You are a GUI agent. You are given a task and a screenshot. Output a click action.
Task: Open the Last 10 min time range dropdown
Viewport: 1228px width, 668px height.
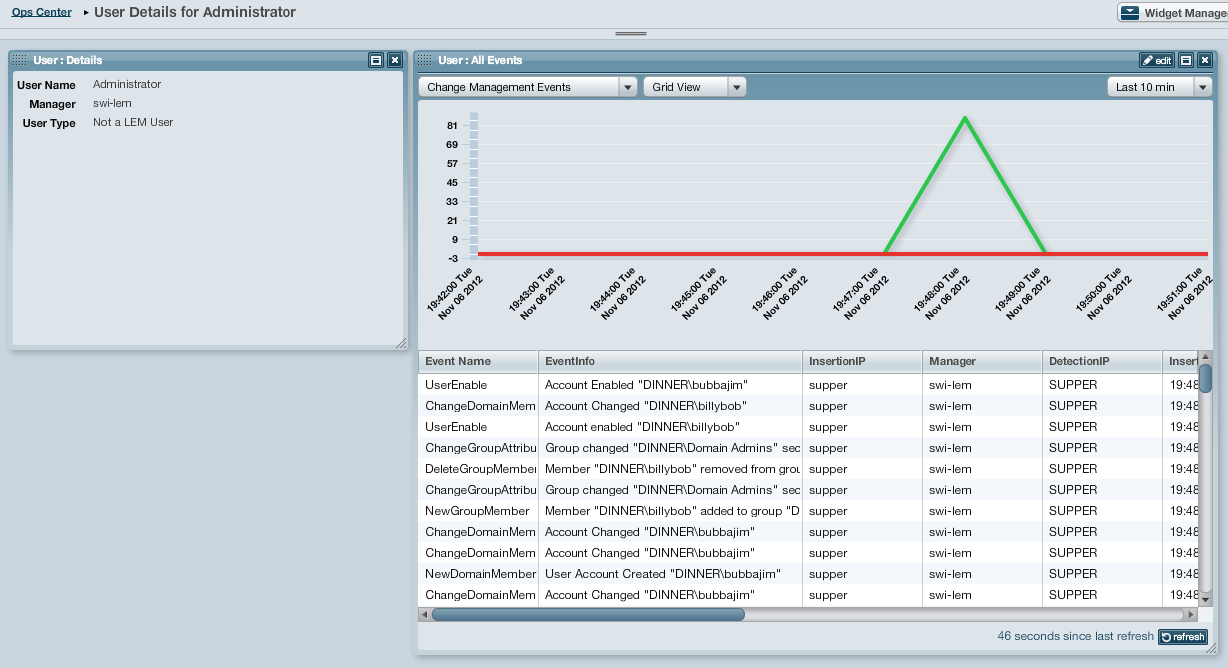(1159, 87)
